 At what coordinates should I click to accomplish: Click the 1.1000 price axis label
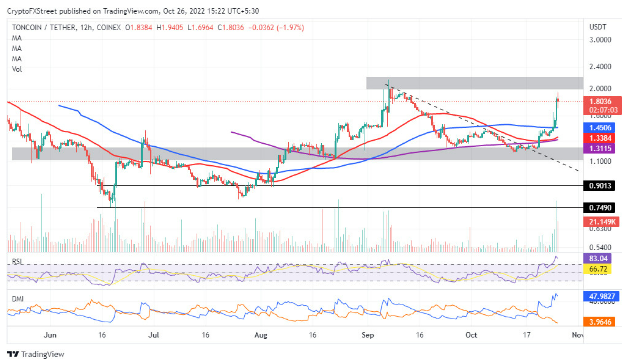click(600, 161)
